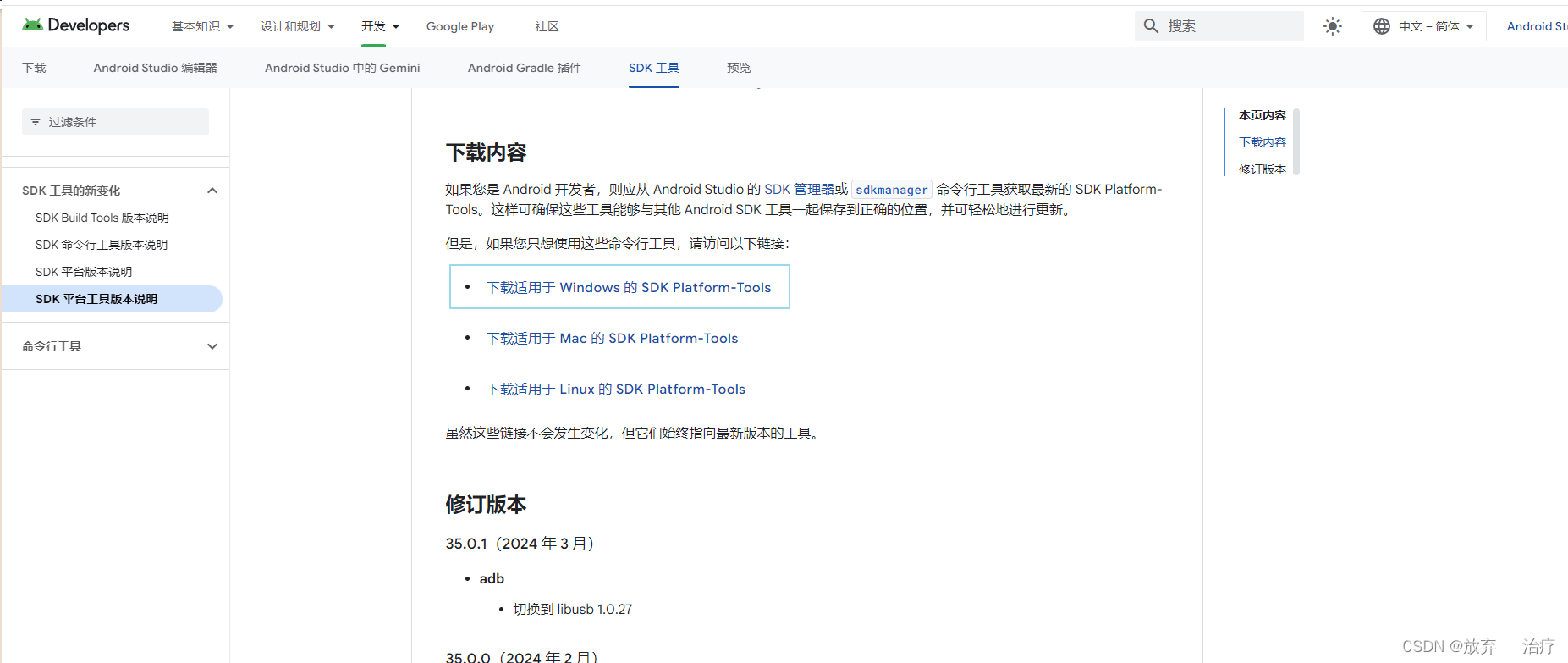Screen dimensions: 1568x663
Task: Download SDK Platform-Tools for Windows link
Action: pyautogui.click(x=629, y=288)
